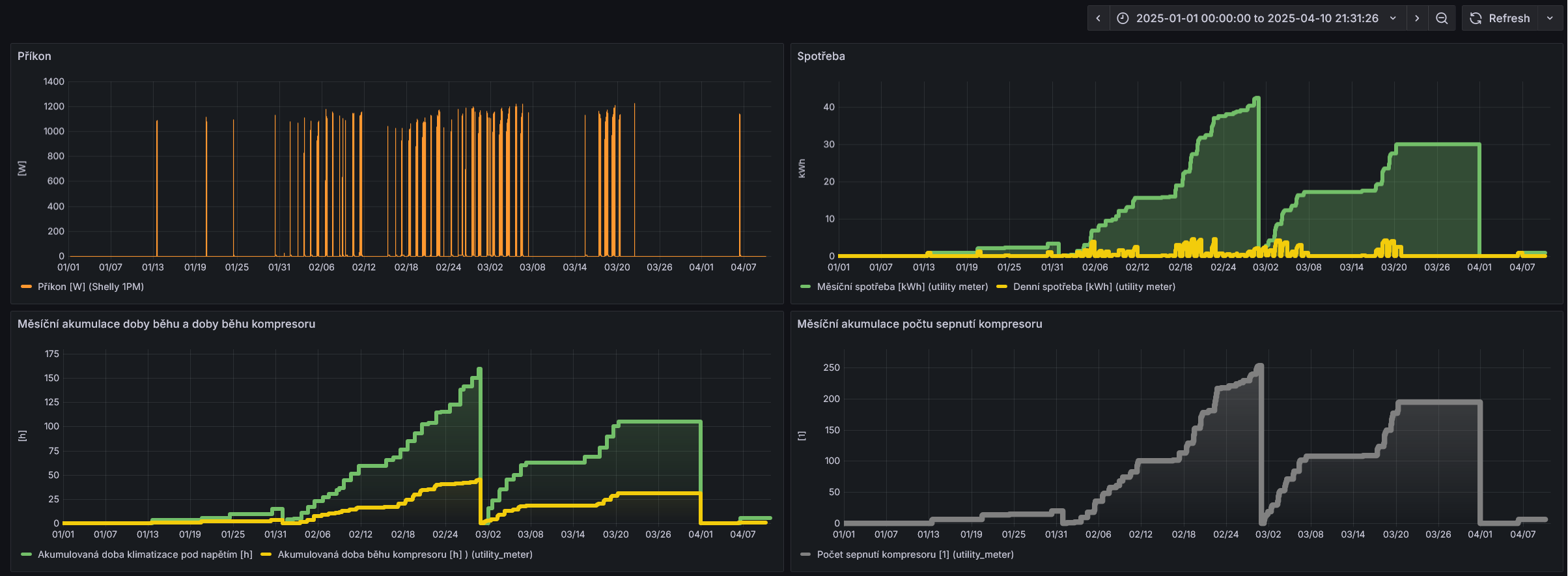Shift time range forward with right arrow
Viewport: 1568px width, 576px height.
coord(1417,18)
